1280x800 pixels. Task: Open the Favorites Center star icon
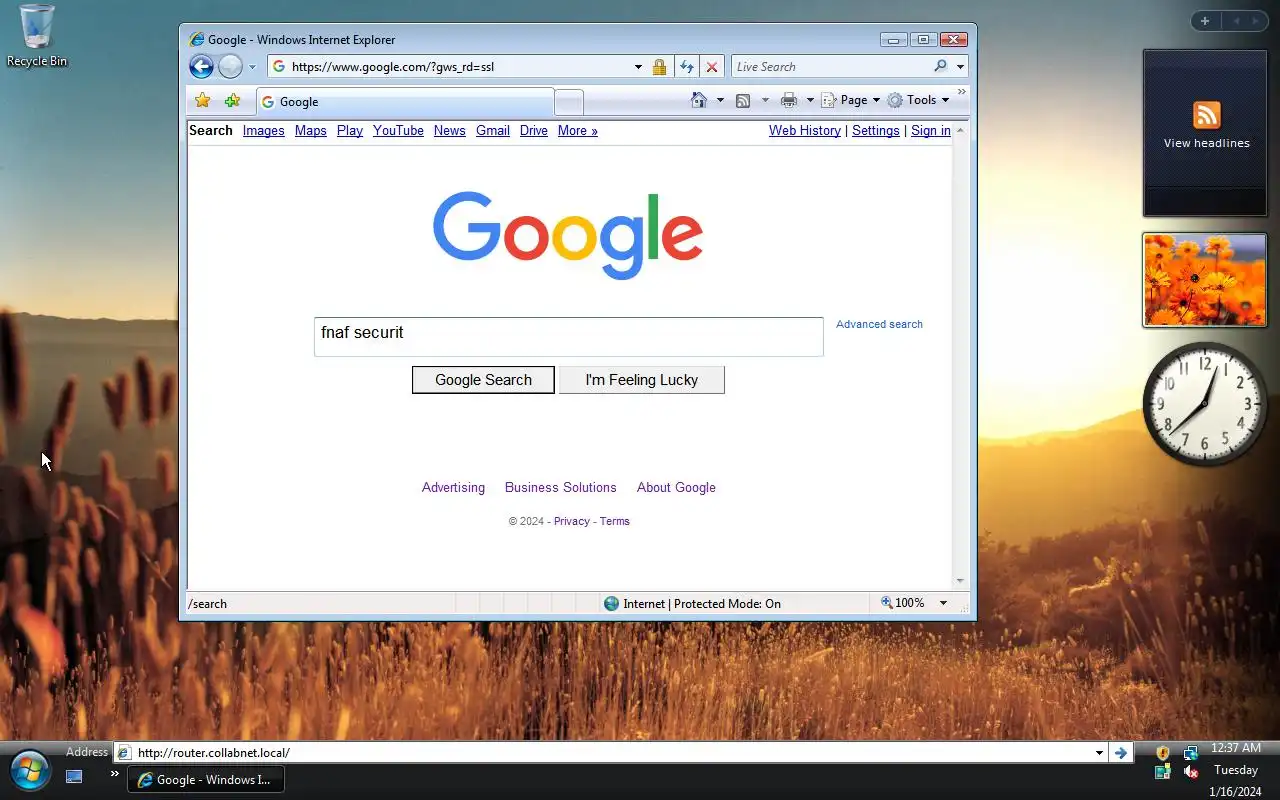click(x=202, y=100)
